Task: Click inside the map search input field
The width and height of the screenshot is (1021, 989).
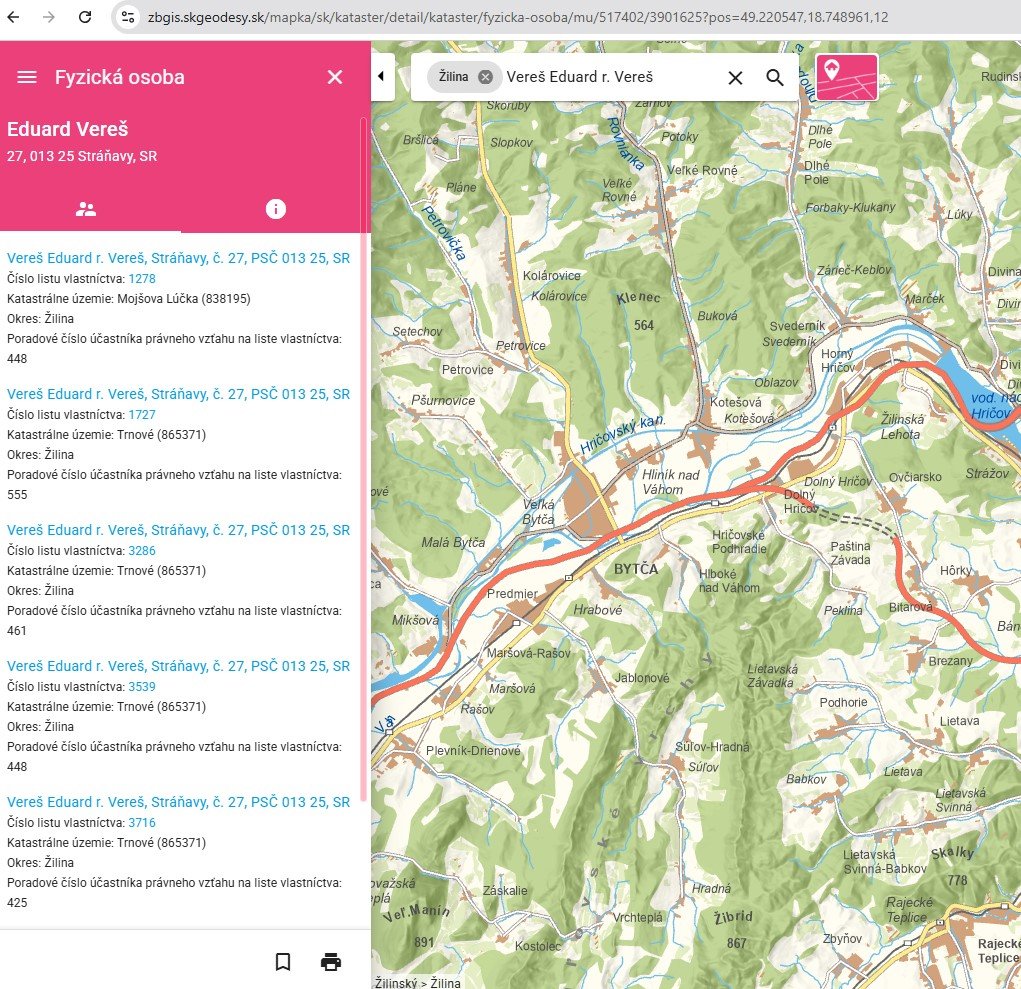Action: tap(610, 77)
